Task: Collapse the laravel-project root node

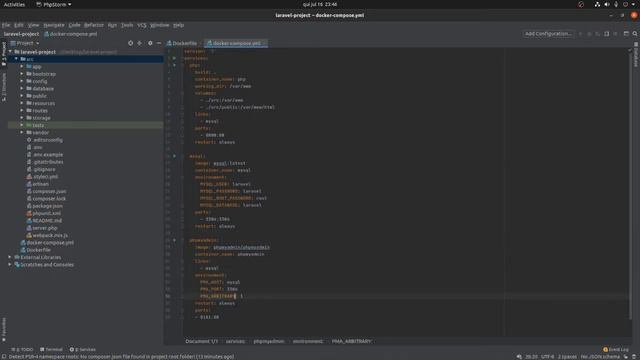Action: point(10,52)
